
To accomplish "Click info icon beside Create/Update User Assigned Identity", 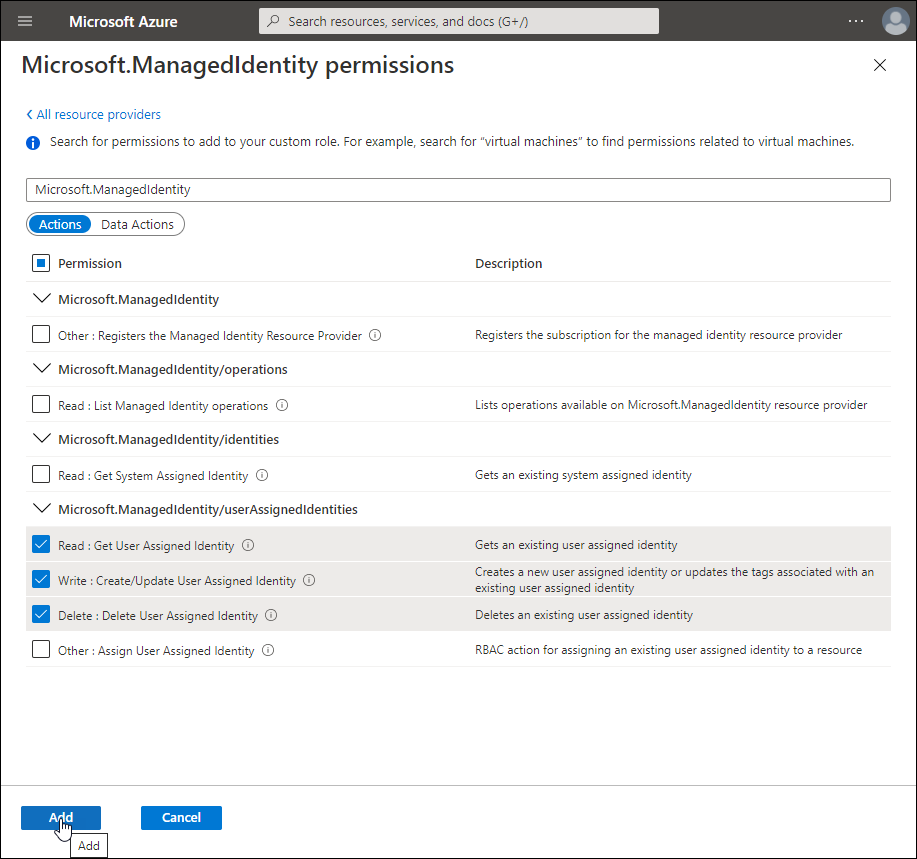I will (x=309, y=581).
